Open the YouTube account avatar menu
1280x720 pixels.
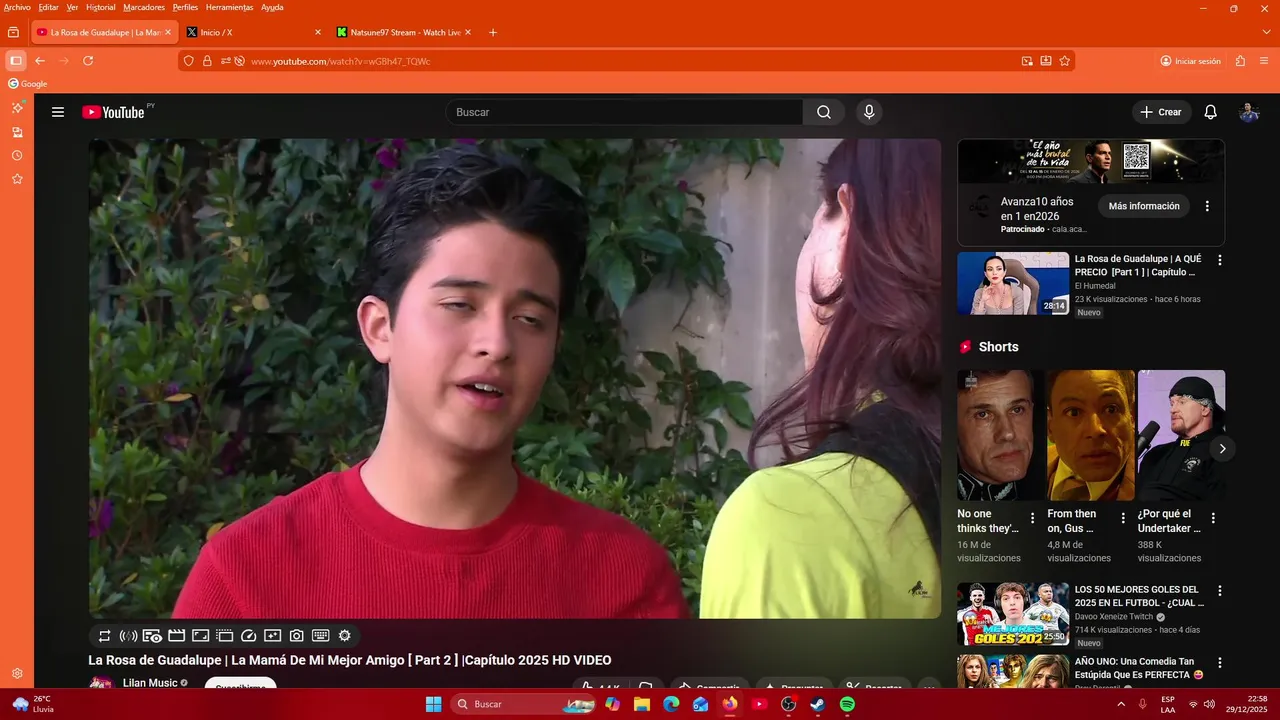(1249, 112)
